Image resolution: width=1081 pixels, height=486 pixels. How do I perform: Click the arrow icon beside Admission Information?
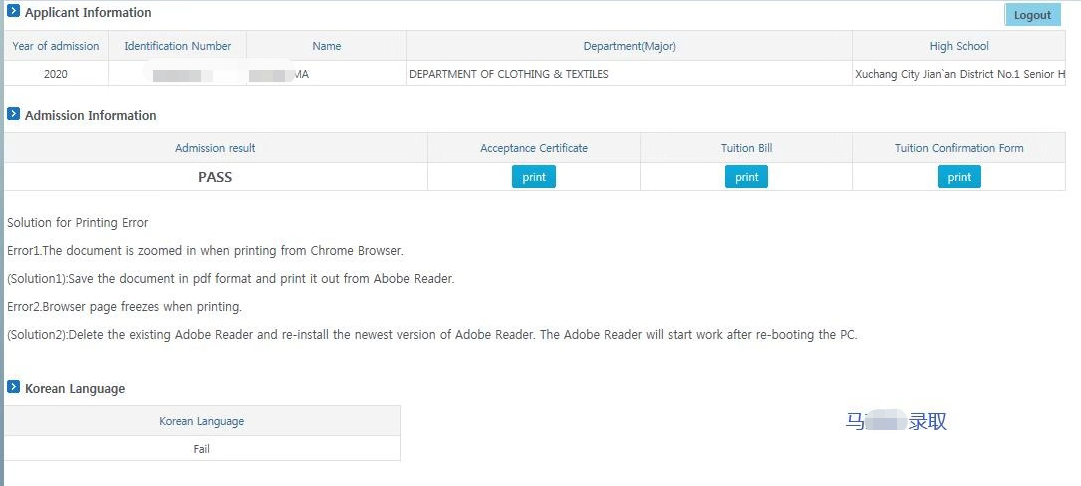click(x=13, y=114)
